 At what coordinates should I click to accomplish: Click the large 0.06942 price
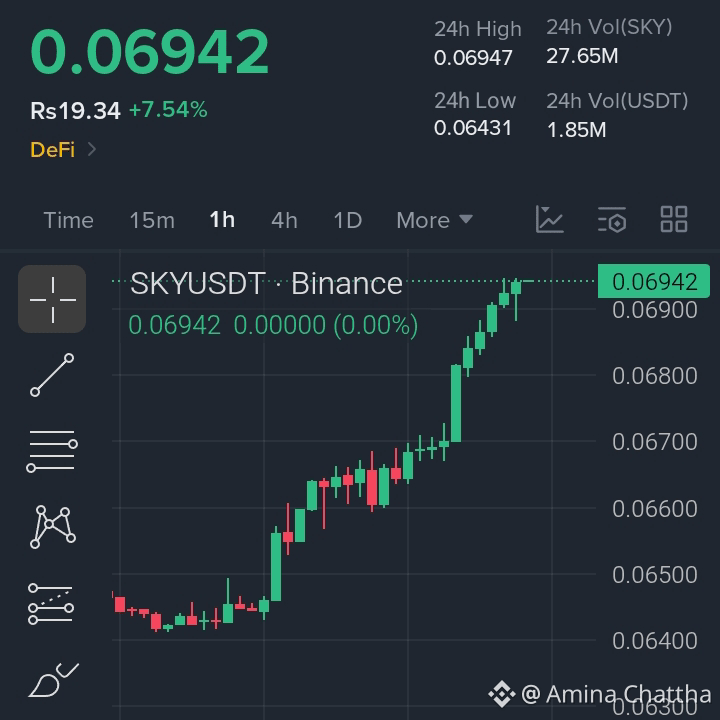tap(150, 51)
